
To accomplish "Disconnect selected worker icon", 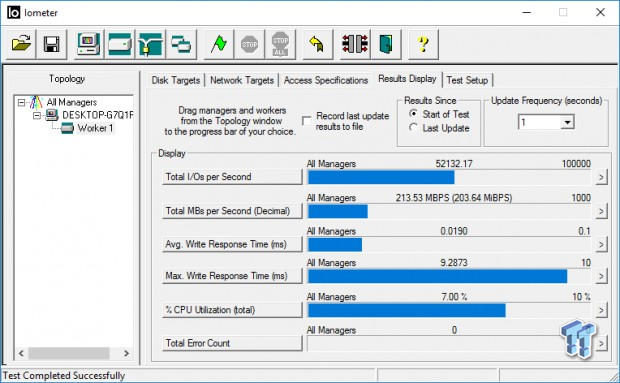I will pos(355,44).
